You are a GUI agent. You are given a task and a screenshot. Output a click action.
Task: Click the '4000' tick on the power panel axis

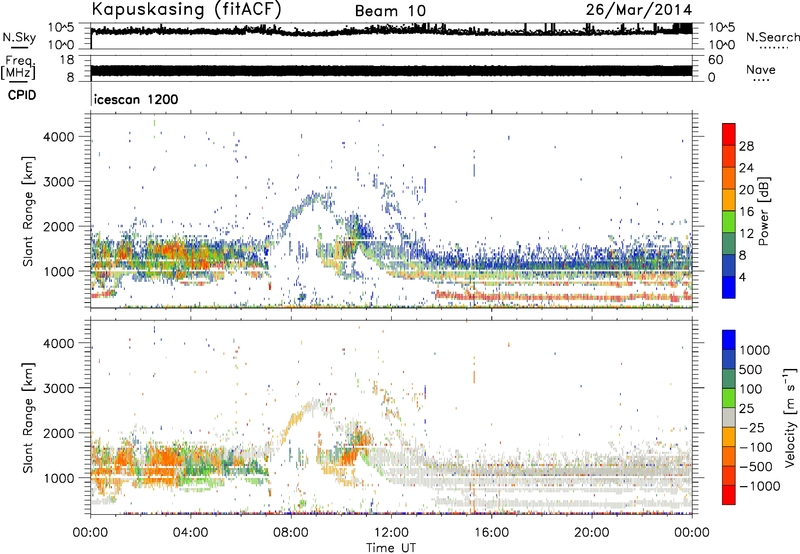point(58,137)
